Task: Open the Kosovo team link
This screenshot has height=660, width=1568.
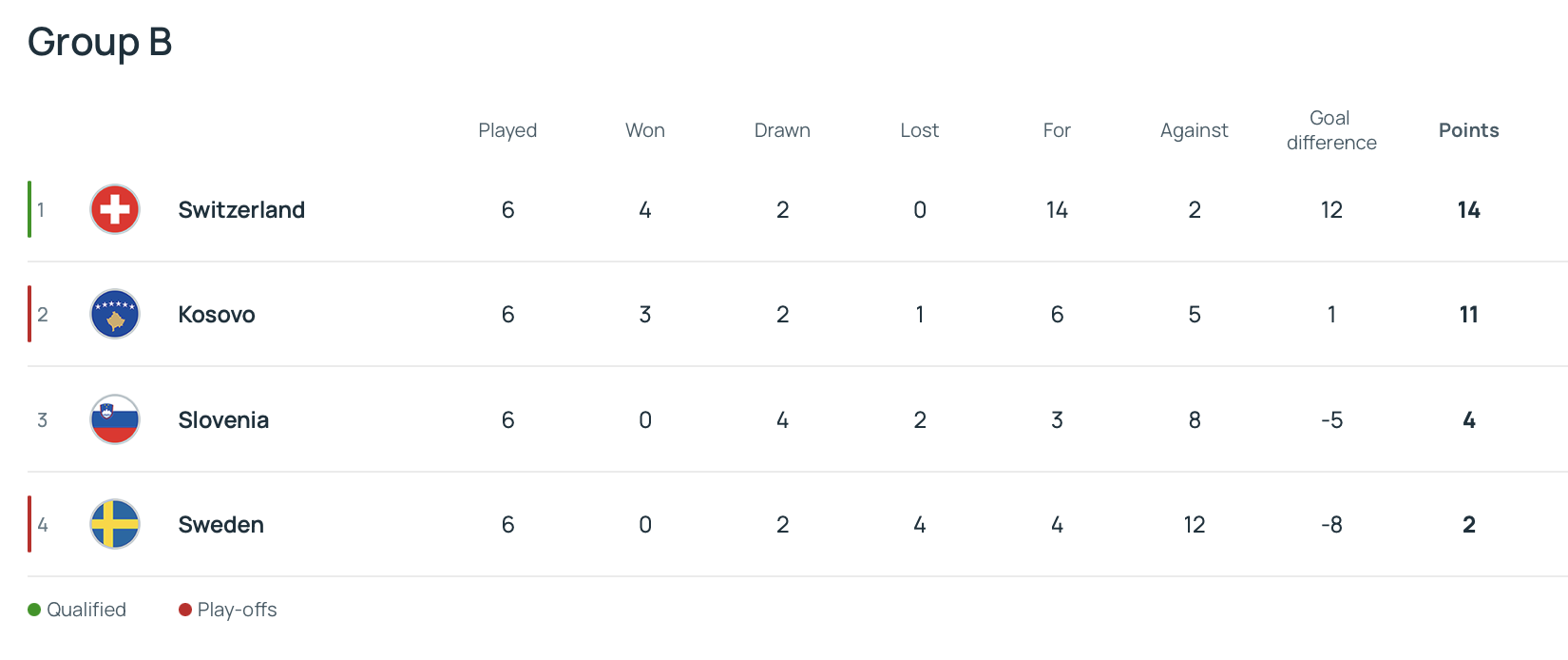Action: [x=217, y=315]
